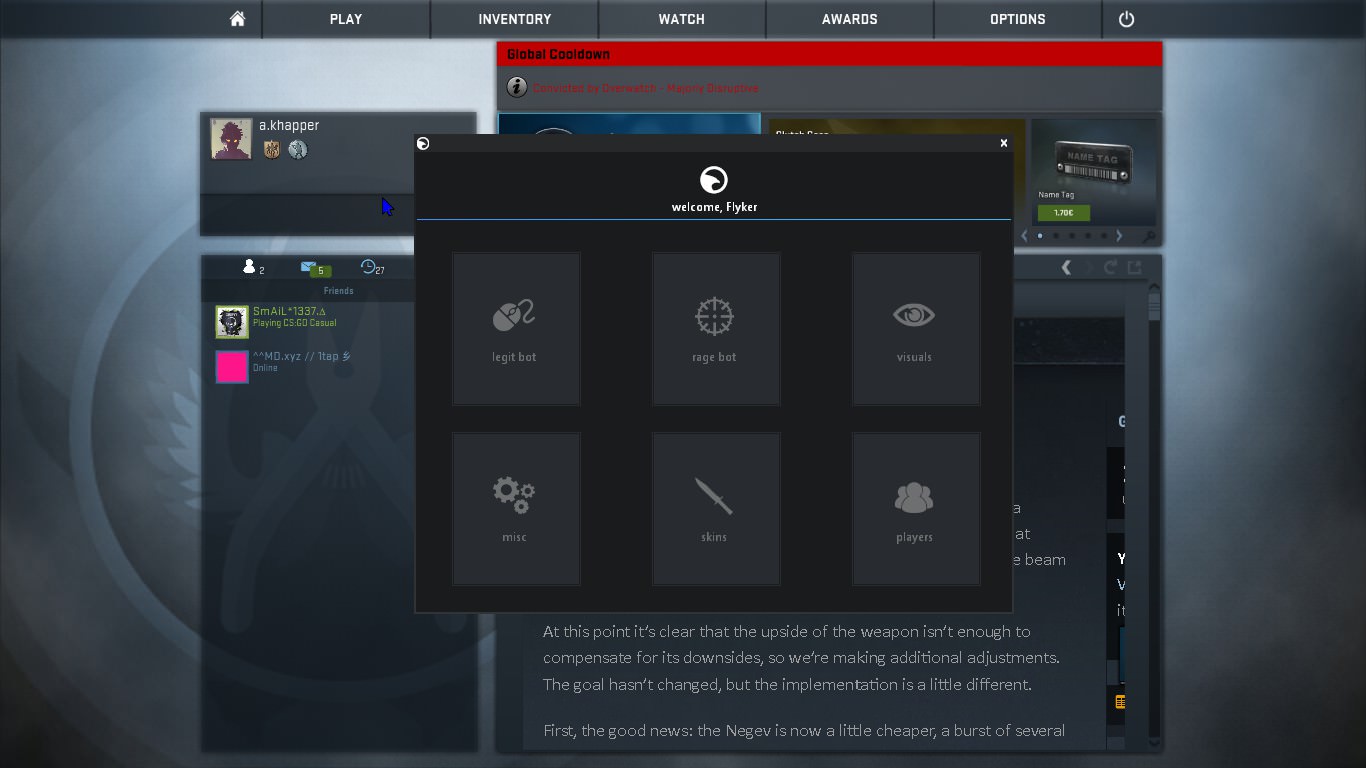The height and width of the screenshot is (768, 1366).
Task: Click Convicted by Overwatch message
Action: (646, 88)
